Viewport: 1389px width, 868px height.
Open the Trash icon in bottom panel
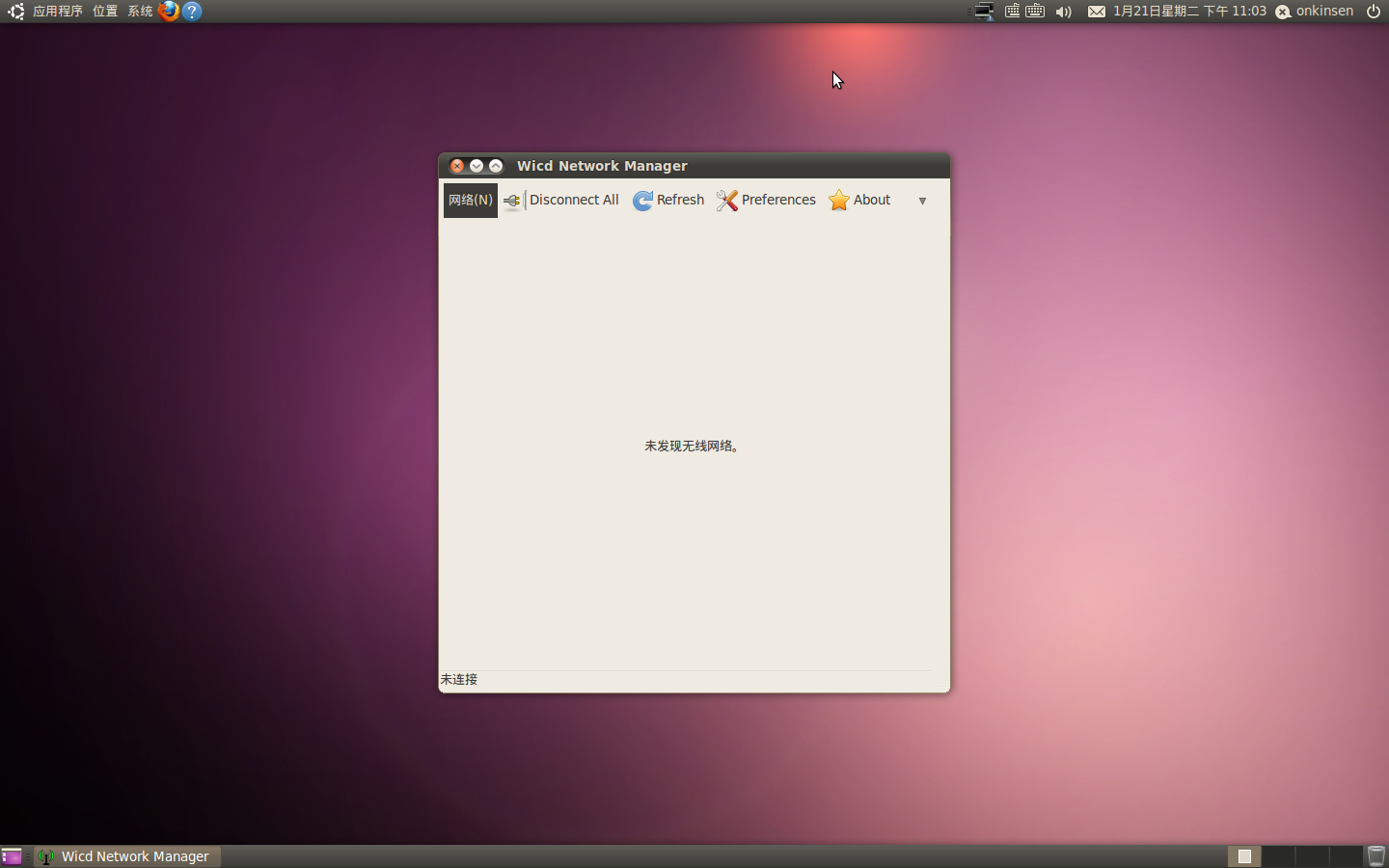tap(1376, 856)
